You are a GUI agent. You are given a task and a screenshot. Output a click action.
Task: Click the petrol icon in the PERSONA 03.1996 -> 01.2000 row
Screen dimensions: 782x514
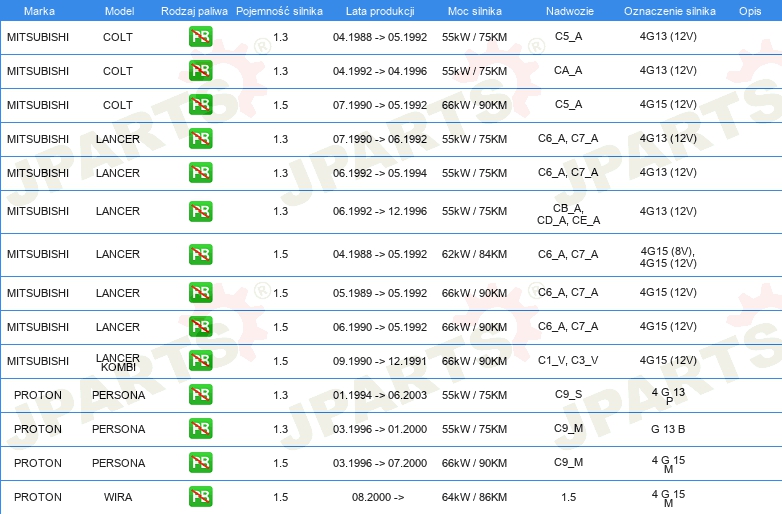pyautogui.click(x=200, y=429)
